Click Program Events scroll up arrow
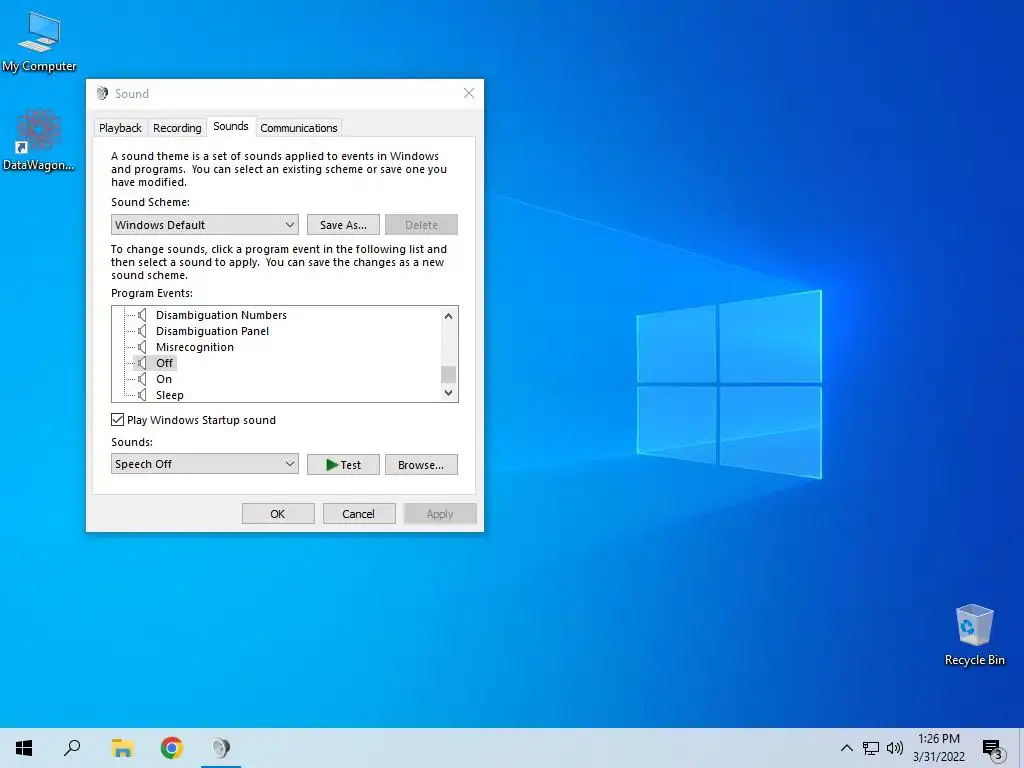The height and width of the screenshot is (768, 1024). (449, 316)
